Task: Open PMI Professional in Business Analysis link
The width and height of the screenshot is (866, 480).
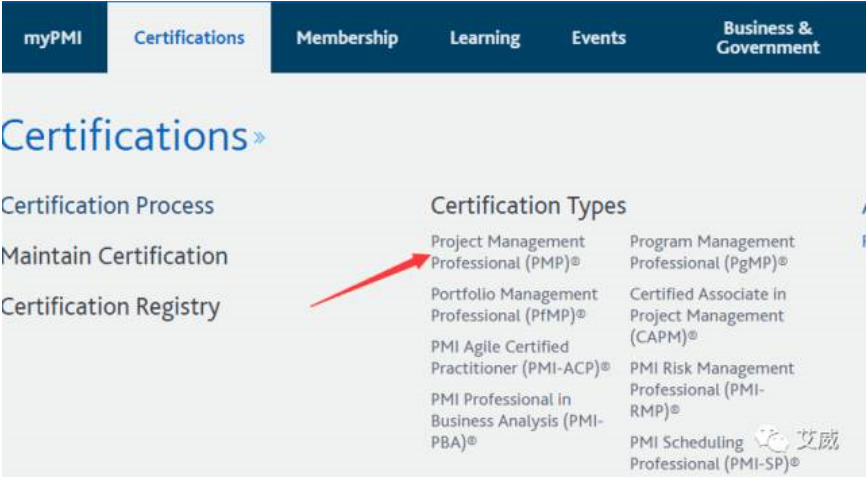Action: coord(516,421)
